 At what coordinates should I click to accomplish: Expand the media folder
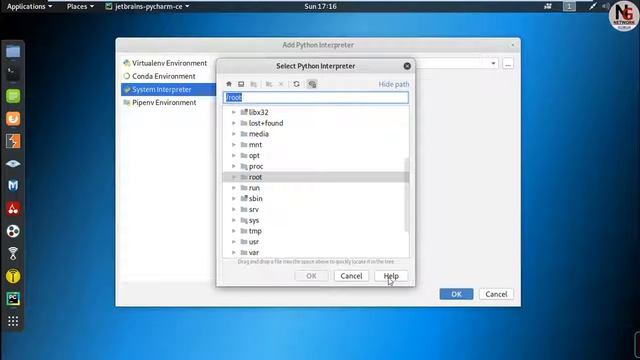[x=234, y=134]
